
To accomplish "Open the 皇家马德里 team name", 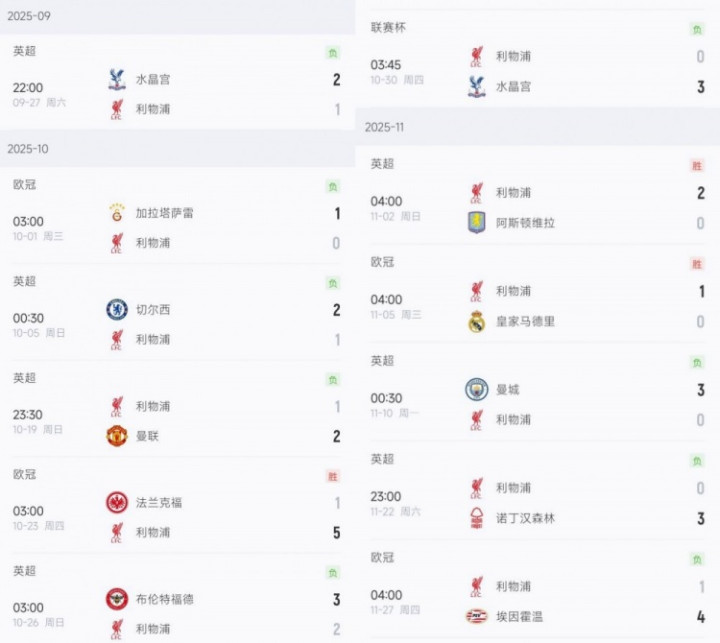I will [x=525, y=321].
